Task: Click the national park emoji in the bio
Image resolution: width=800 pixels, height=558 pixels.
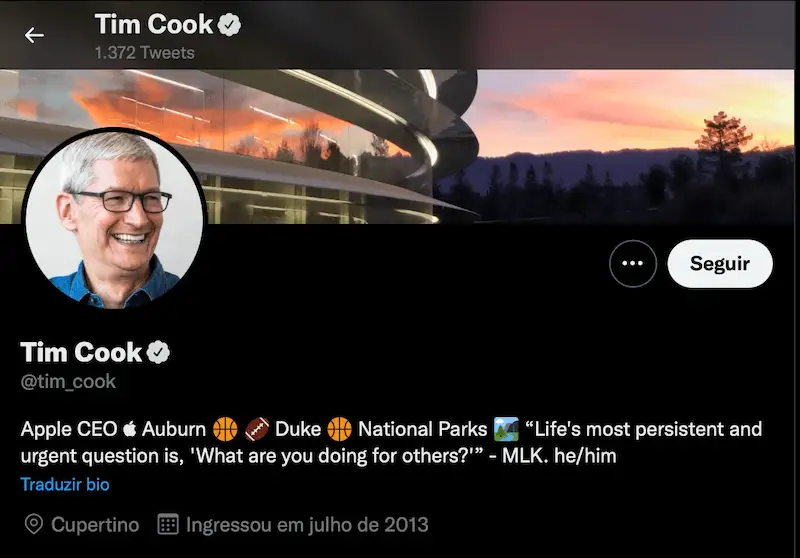Action: pos(505,430)
